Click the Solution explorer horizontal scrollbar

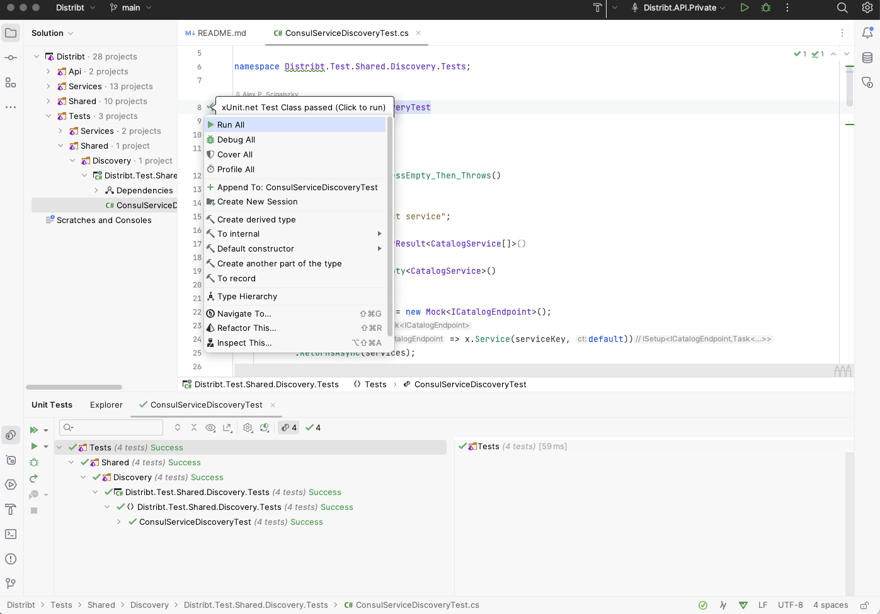(x=74, y=387)
